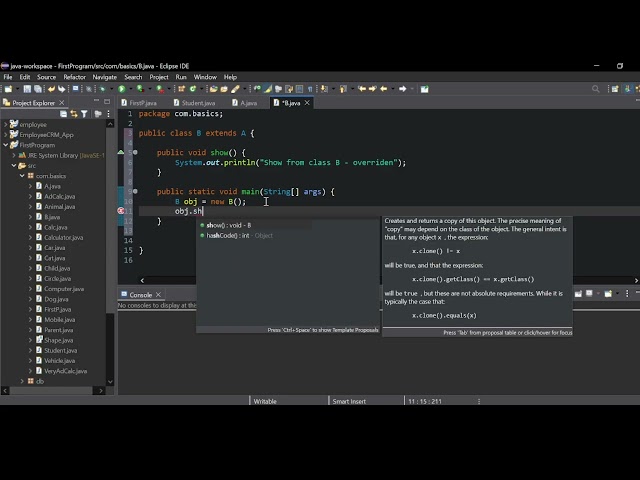This screenshot has width=640, height=480.
Task: Expand the EmployeeCRM_App project
Action: point(5,135)
